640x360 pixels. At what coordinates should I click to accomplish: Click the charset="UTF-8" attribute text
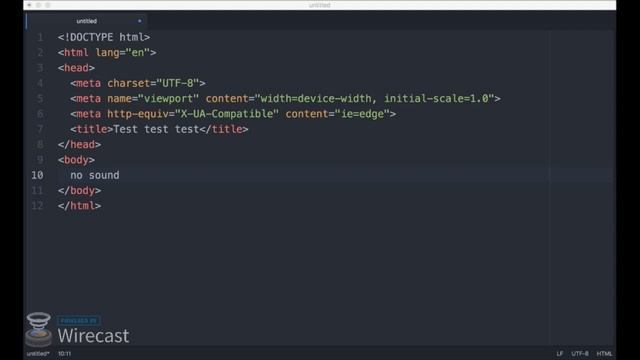(153, 83)
